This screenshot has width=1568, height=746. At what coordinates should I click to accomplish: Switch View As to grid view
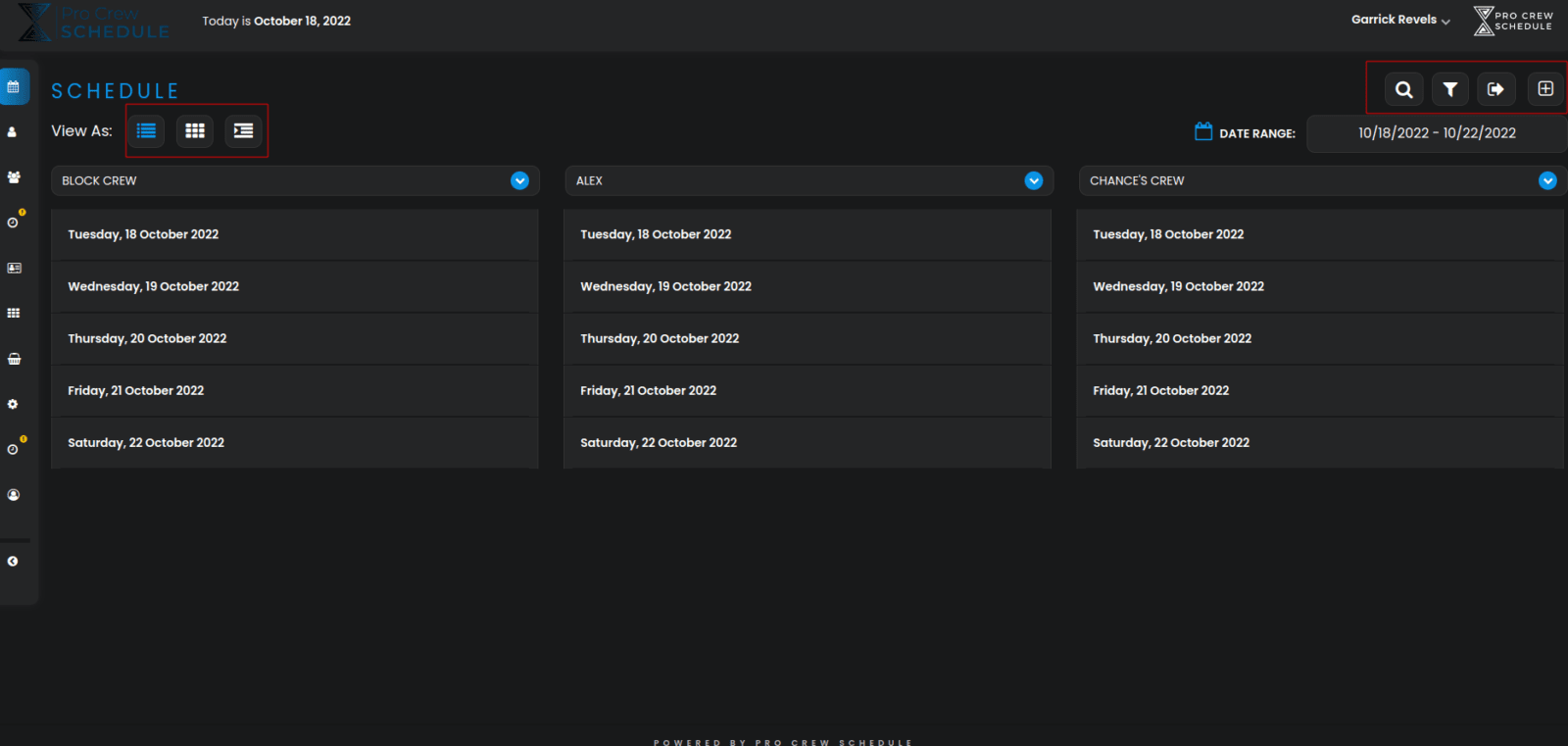[195, 130]
